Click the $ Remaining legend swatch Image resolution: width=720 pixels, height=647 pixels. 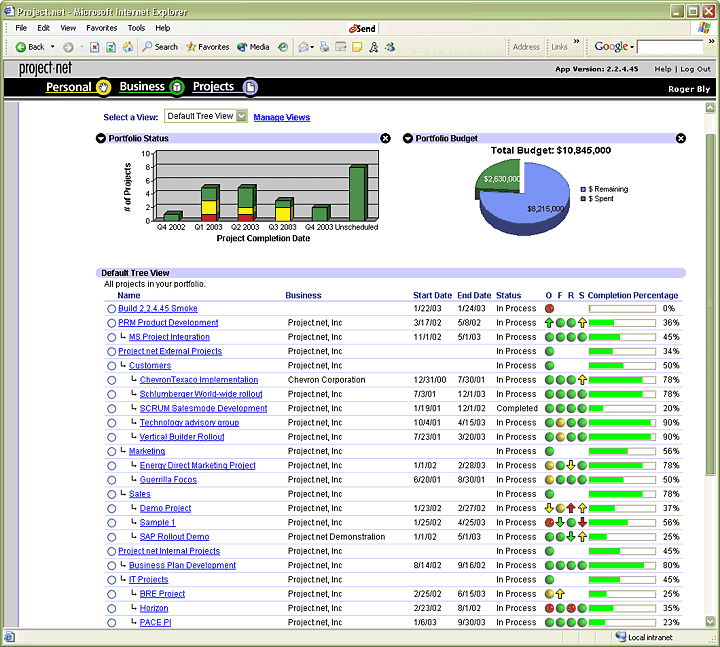583,189
